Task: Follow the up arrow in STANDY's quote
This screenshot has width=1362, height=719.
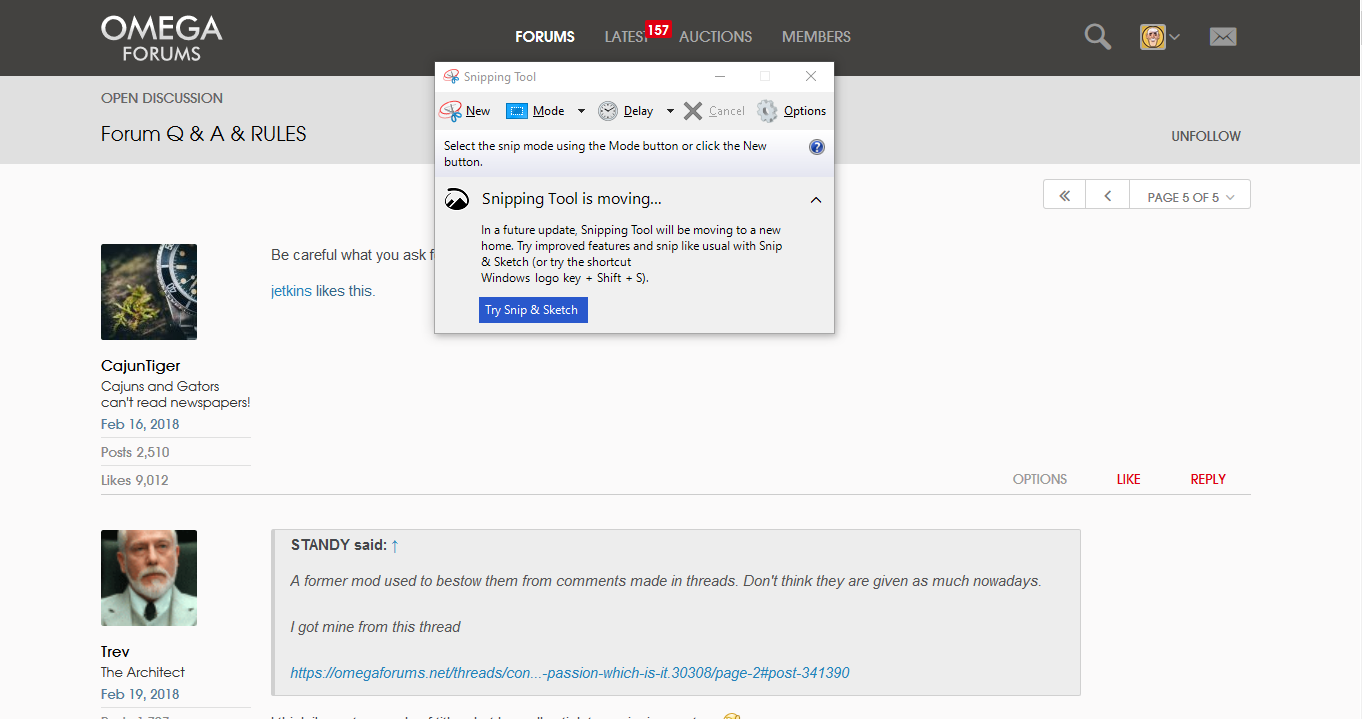Action: (x=395, y=545)
